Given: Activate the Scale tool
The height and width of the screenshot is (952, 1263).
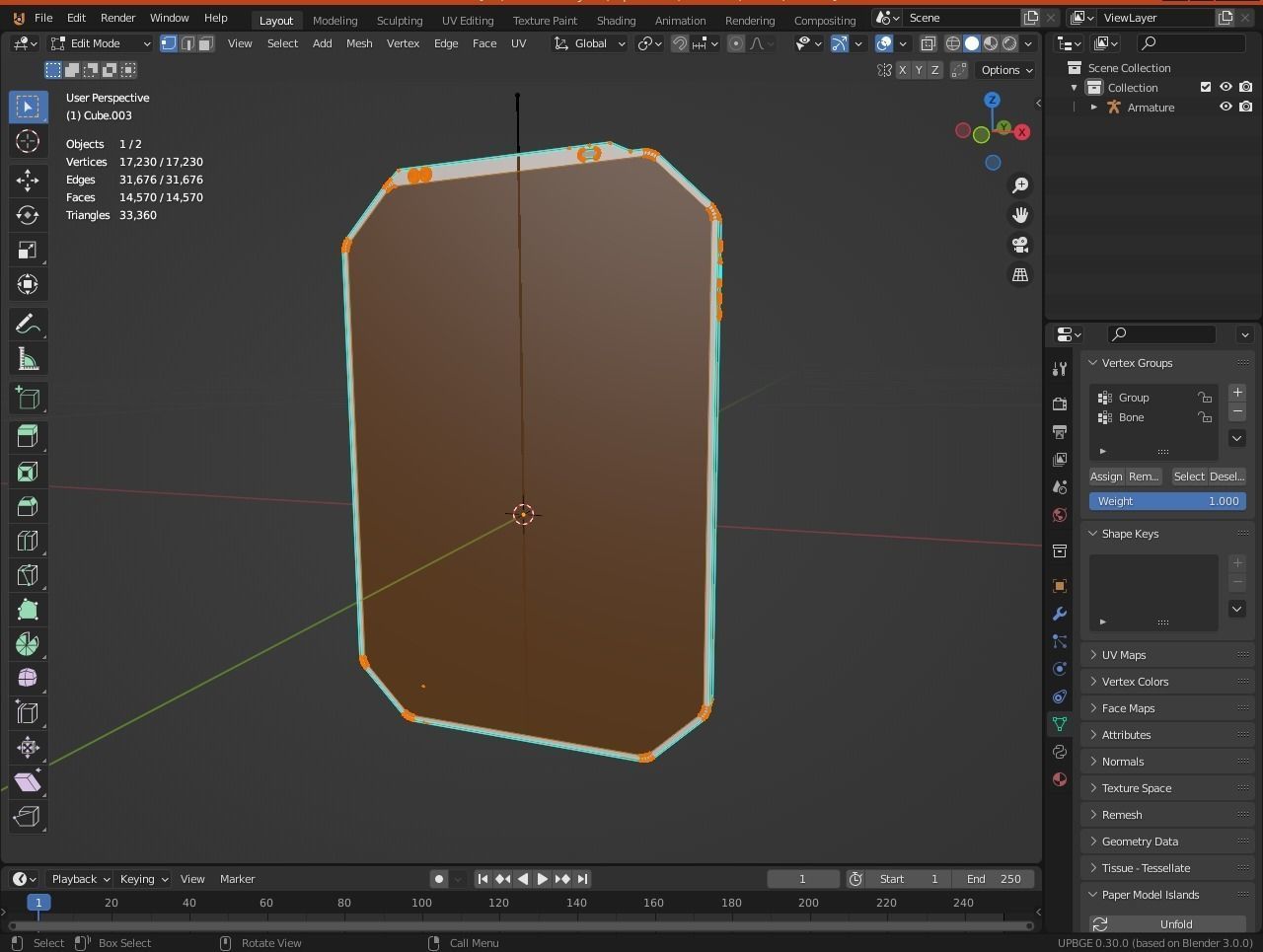Looking at the screenshot, I should click(x=28, y=250).
